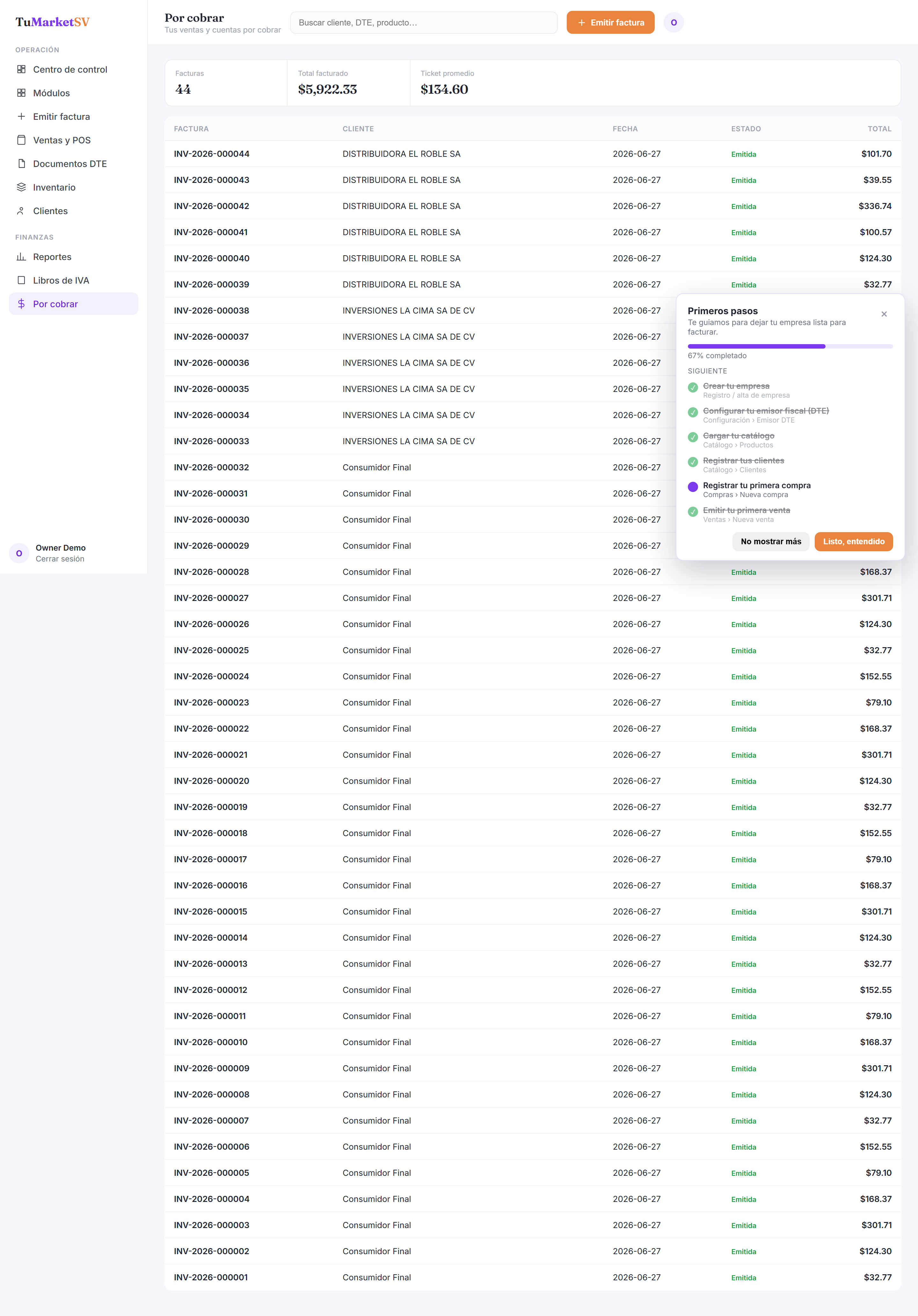Click the purple dot for Registrar tu primera compra
This screenshot has width=918, height=1316.
pos(693,487)
